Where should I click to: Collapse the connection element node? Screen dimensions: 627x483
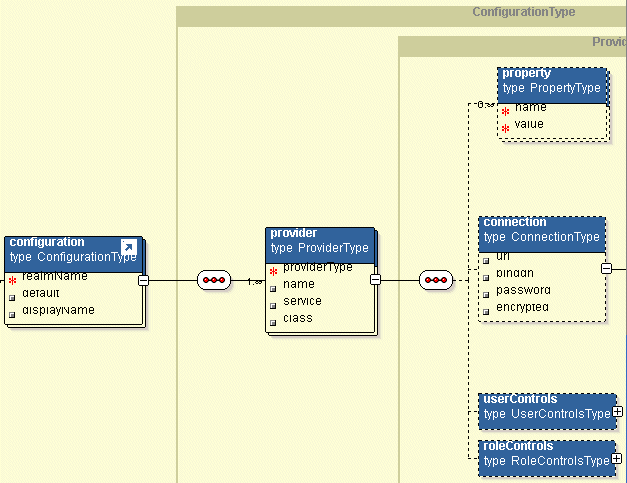coord(606,268)
